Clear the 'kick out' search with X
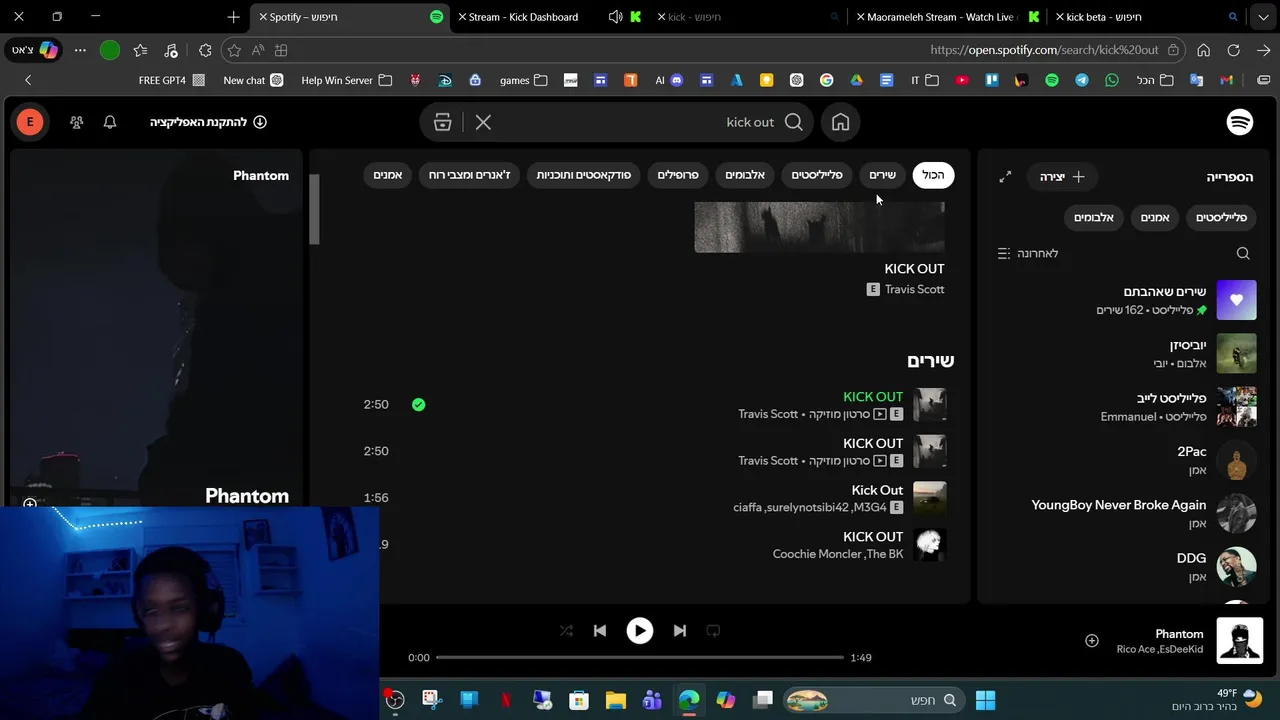The height and width of the screenshot is (720, 1280). click(x=483, y=122)
